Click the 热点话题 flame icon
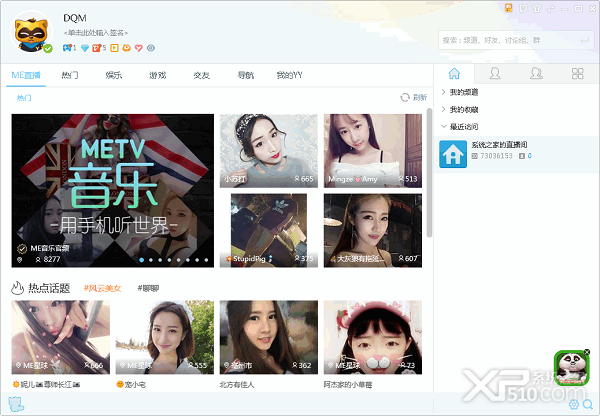The image size is (600, 416). [17, 288]
